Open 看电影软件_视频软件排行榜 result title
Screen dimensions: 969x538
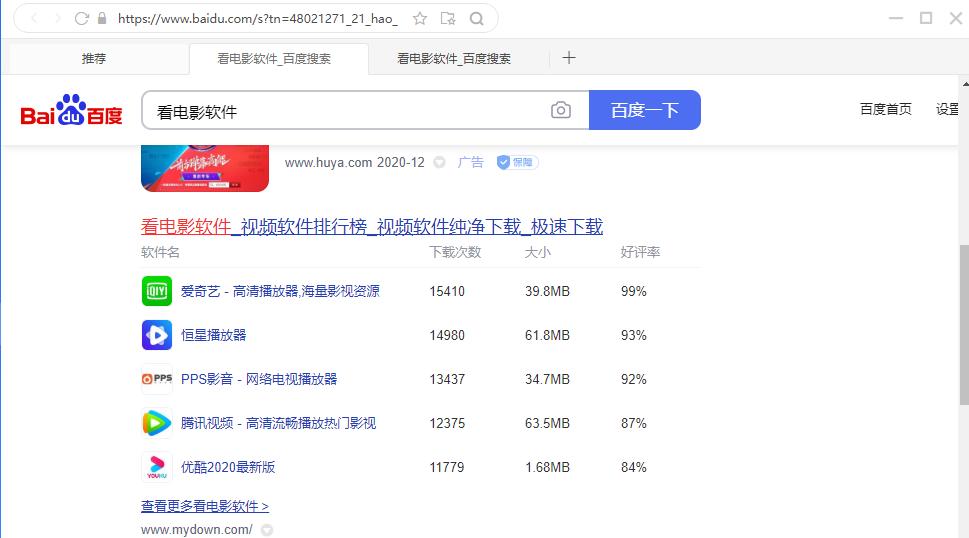click(x=371, y=227)
